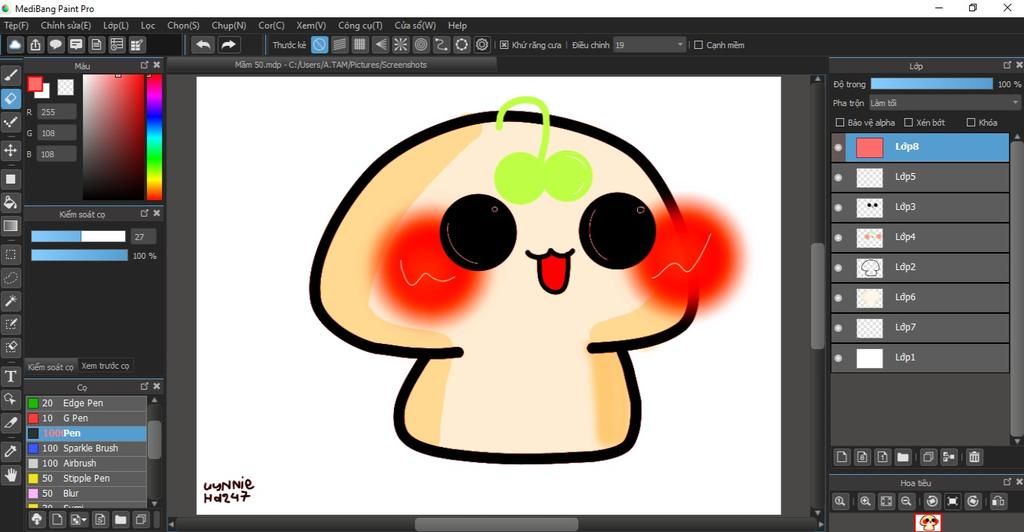Click the Redo arrow button
The width and height of the screenshot is (1024, 532).
tap(228, 44)
